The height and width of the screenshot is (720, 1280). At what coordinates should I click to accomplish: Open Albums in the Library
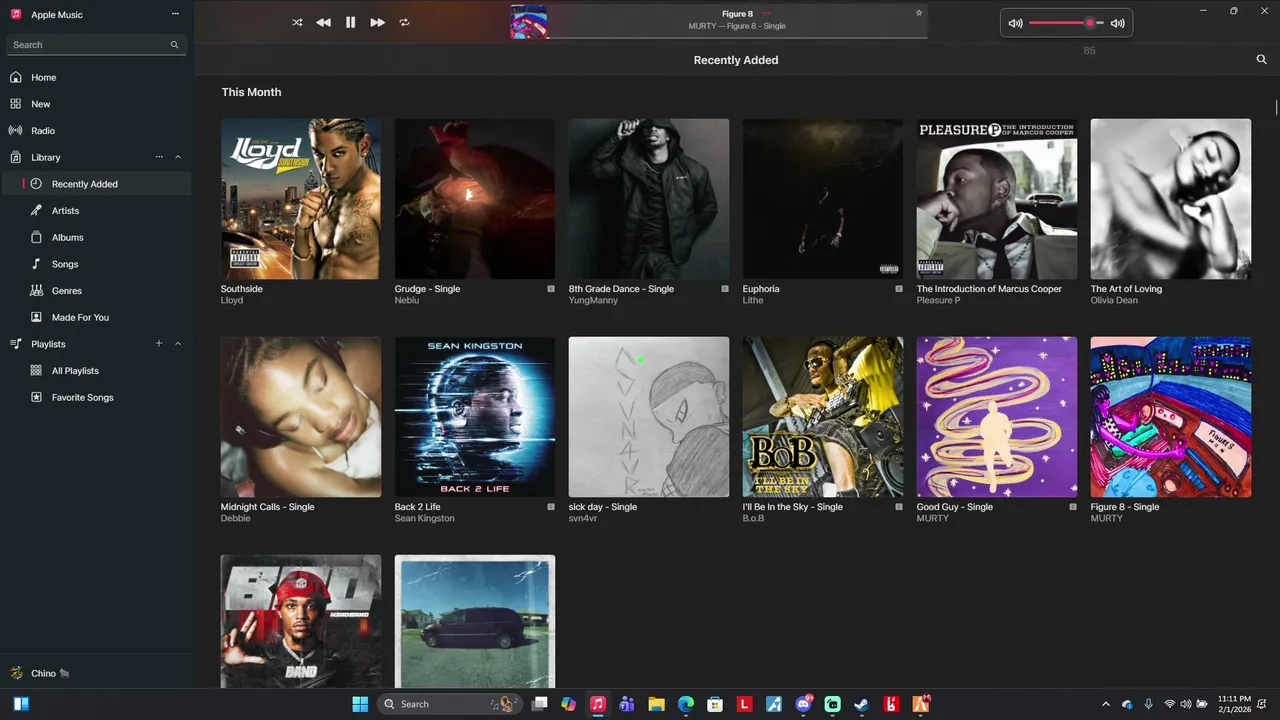(96, 237)
